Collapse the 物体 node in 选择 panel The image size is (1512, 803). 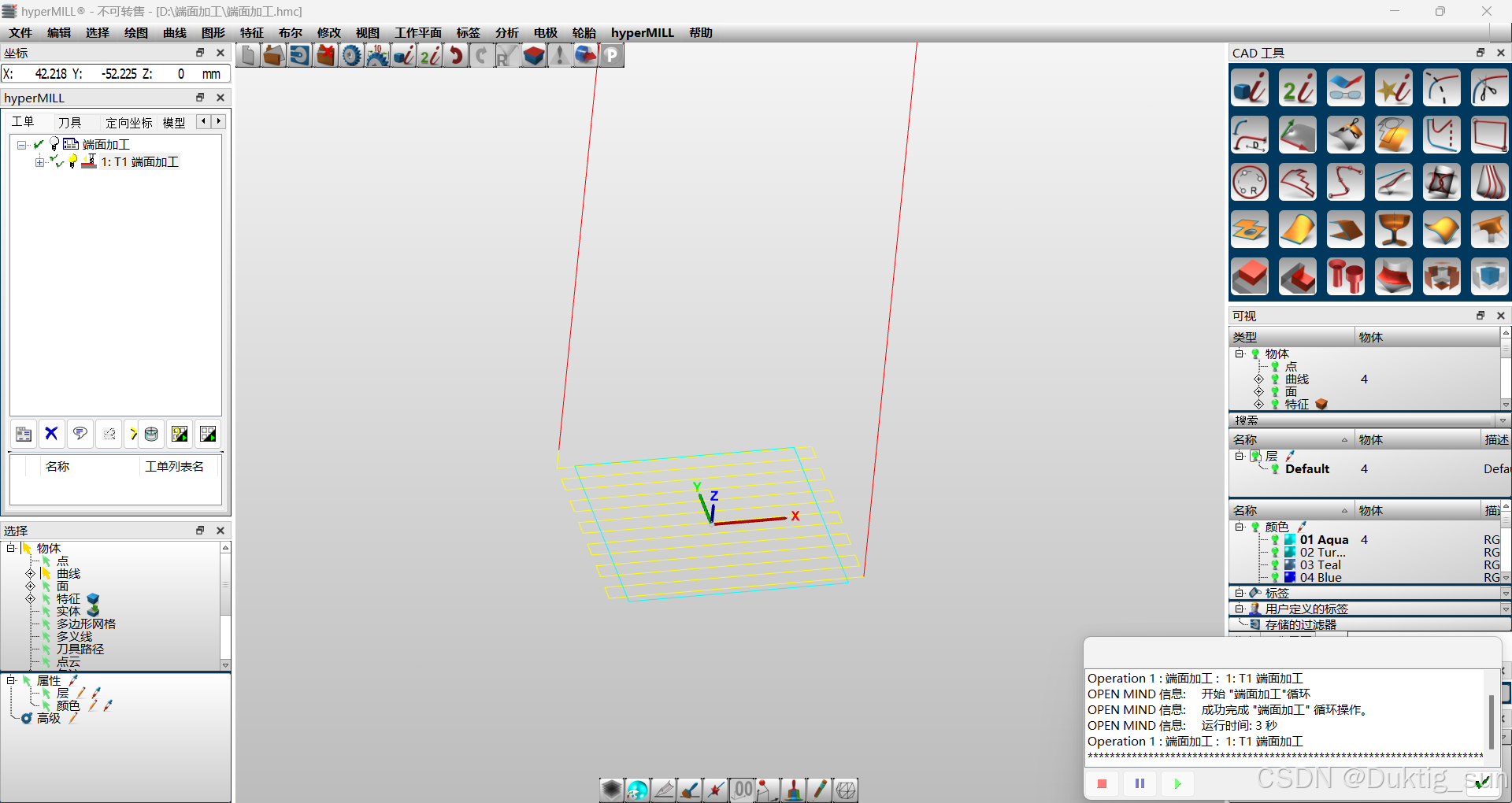click(11, 548)
